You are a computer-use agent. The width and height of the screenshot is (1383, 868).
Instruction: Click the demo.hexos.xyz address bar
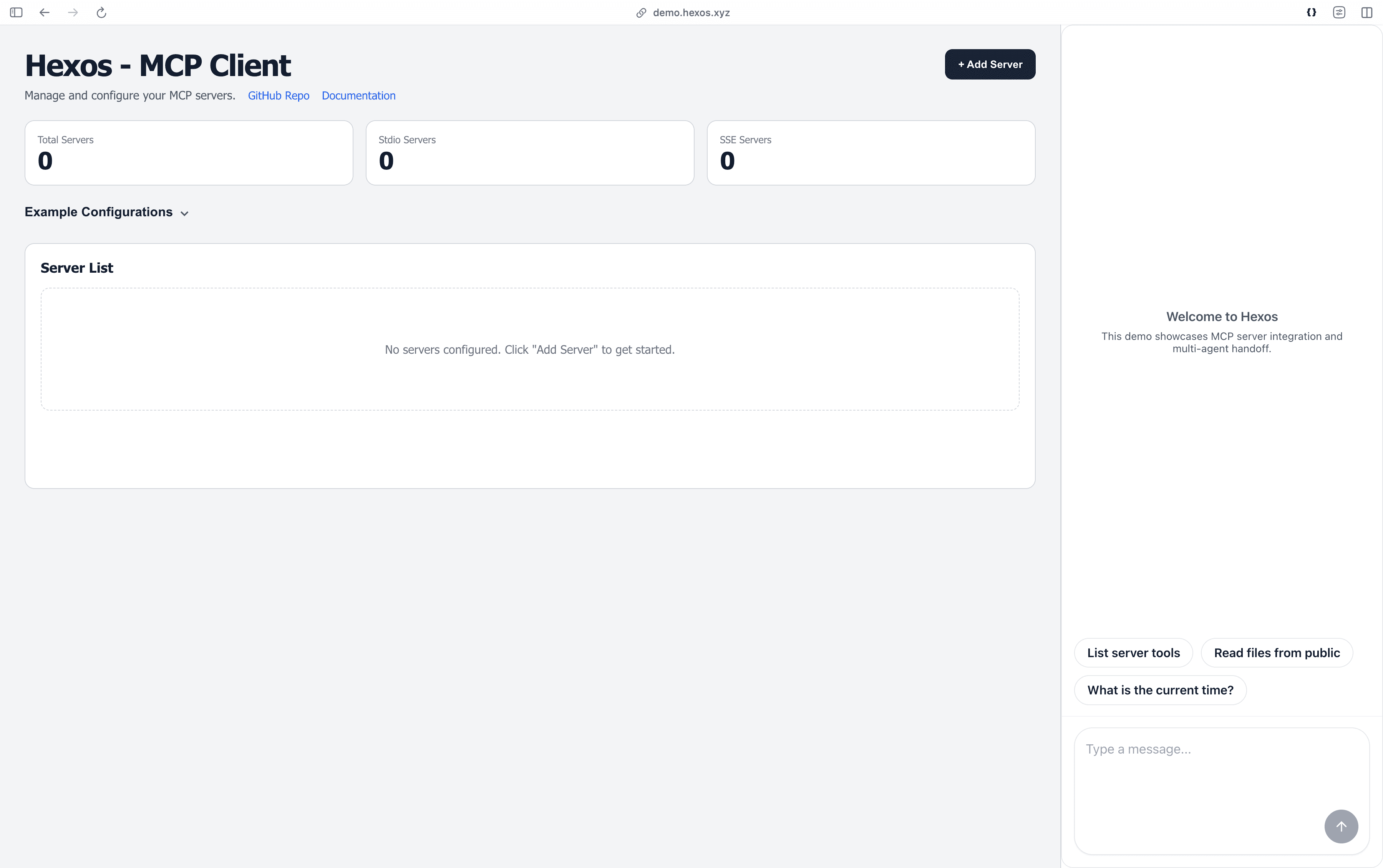coord(691,13)
